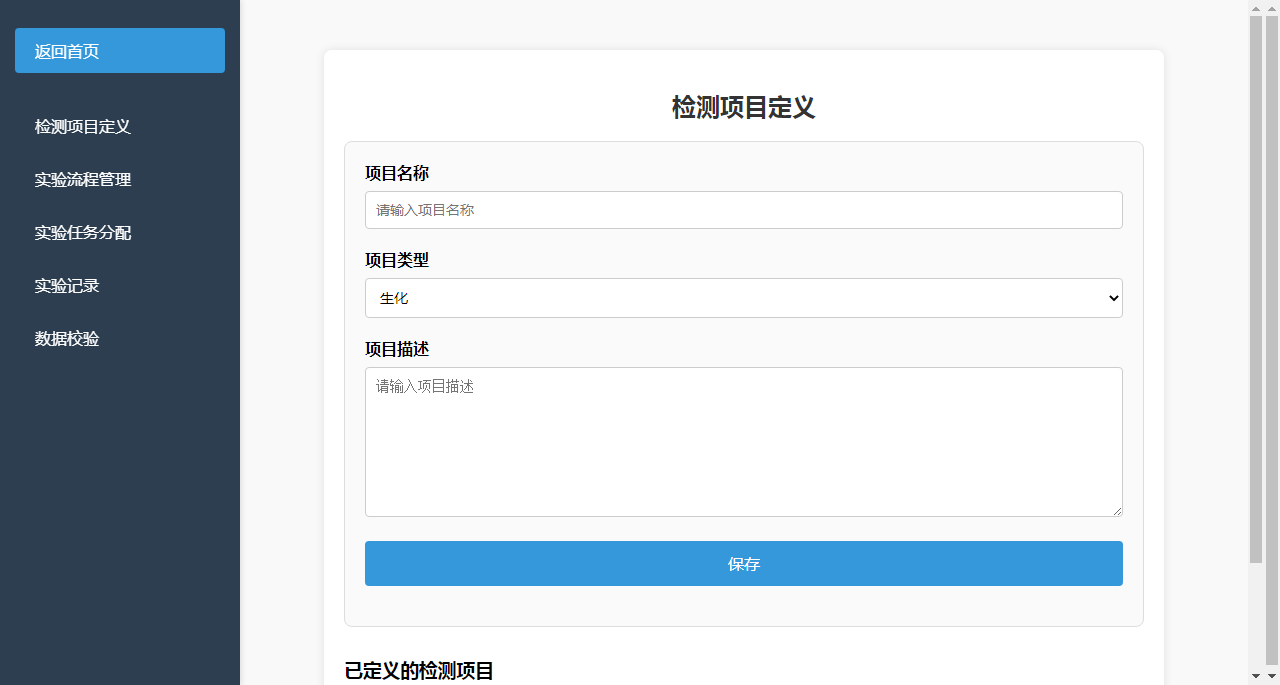Open the 项目类型 dropdown showing 生化

coord(744,298)
